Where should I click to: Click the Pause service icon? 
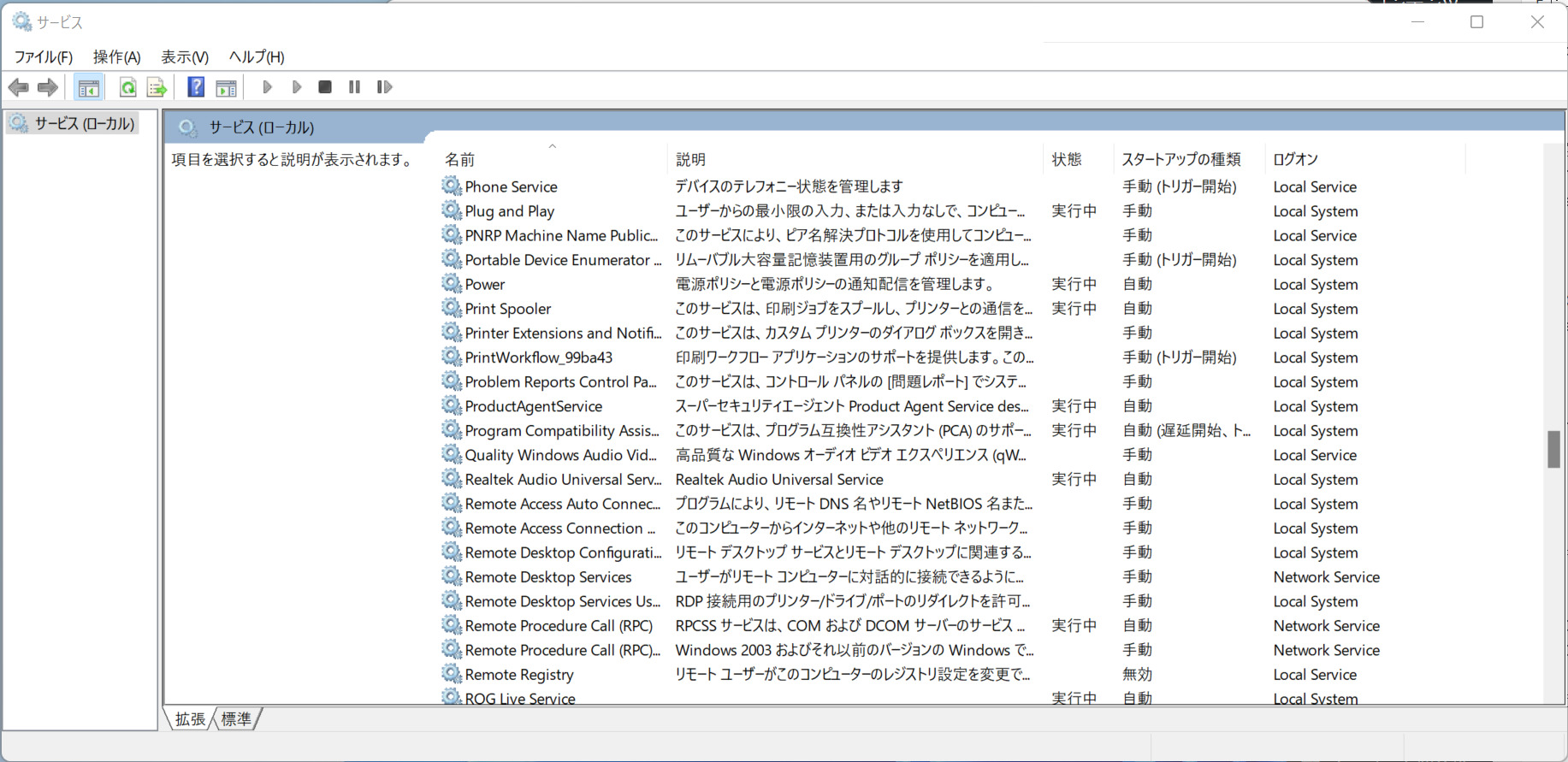[354, 87]
